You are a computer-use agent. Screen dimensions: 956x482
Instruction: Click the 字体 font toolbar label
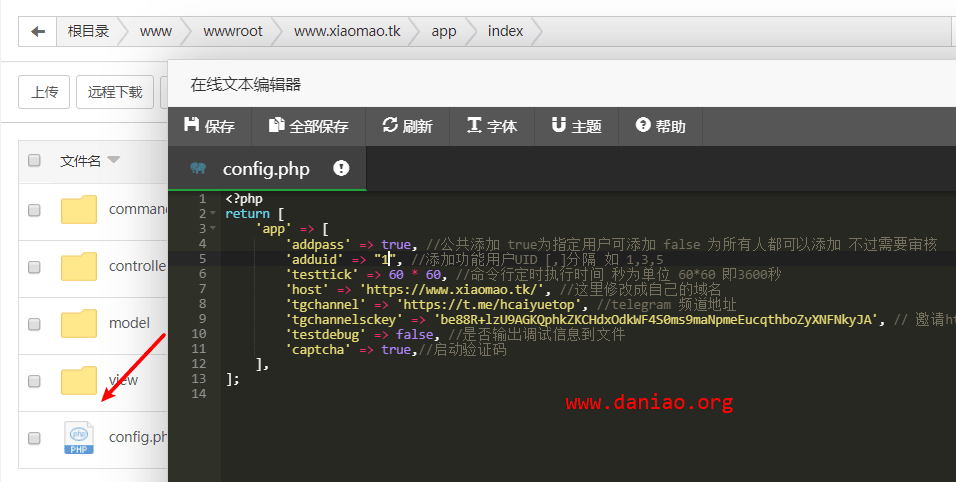point(502,126)
